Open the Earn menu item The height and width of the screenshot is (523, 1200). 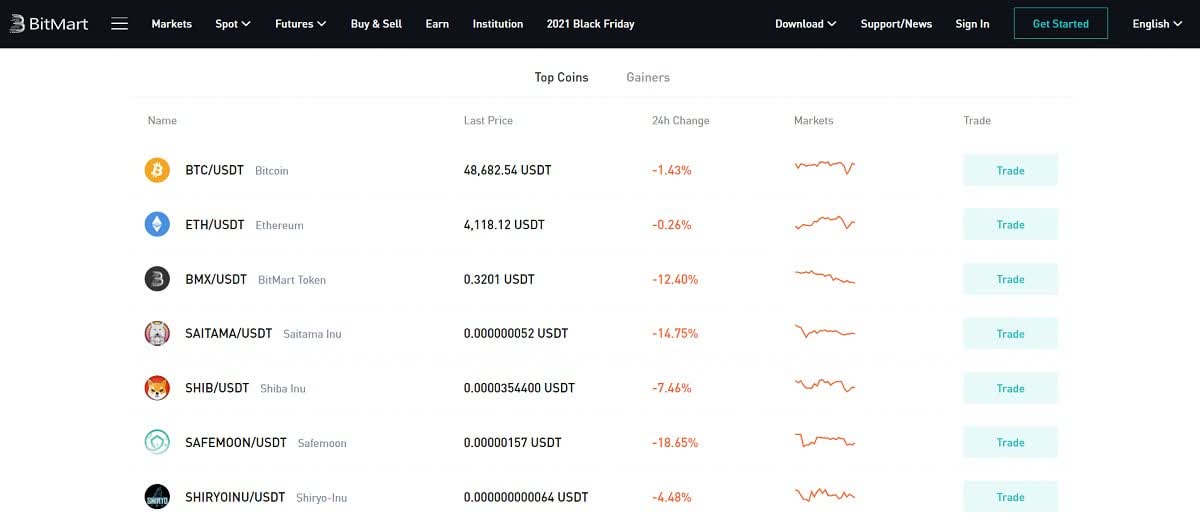click(437, 24)
